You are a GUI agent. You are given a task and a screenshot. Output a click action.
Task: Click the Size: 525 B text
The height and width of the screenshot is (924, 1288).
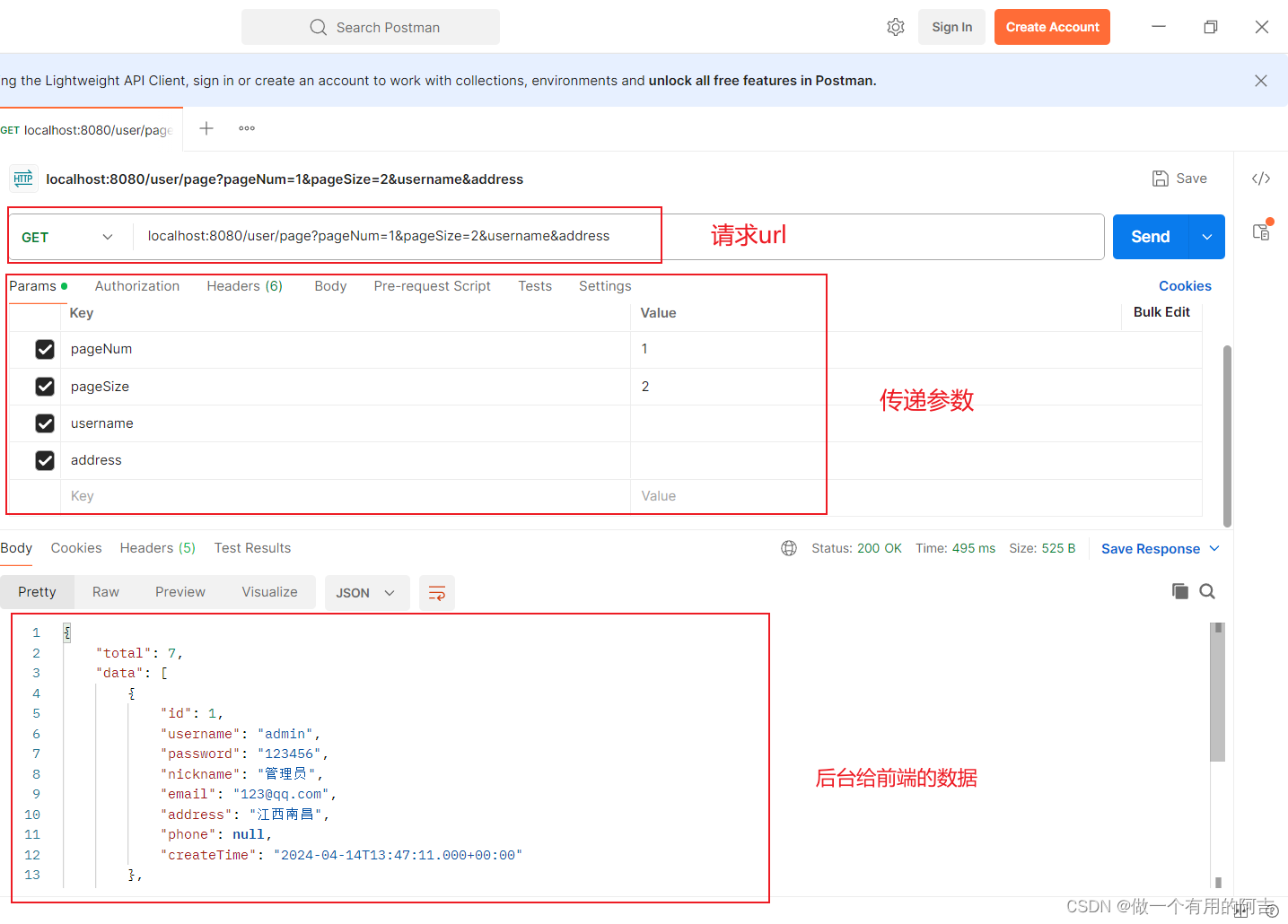[x=1042, y=548]
